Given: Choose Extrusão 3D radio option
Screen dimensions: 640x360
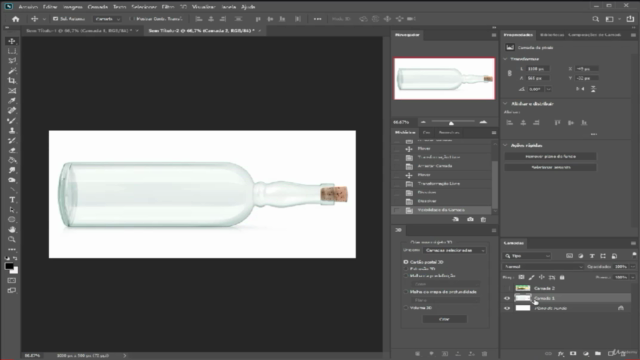Looking at the screenshot, I should [406, 269].
